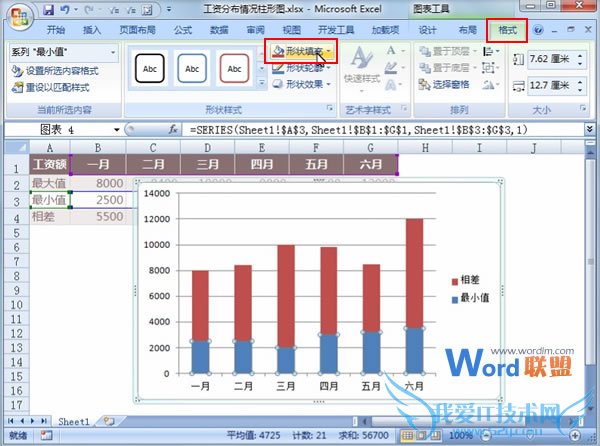The height and width of the screenshot is (446, 600).
Task: Select cell 最大值 in A2
Action: (x=50, y=184)
